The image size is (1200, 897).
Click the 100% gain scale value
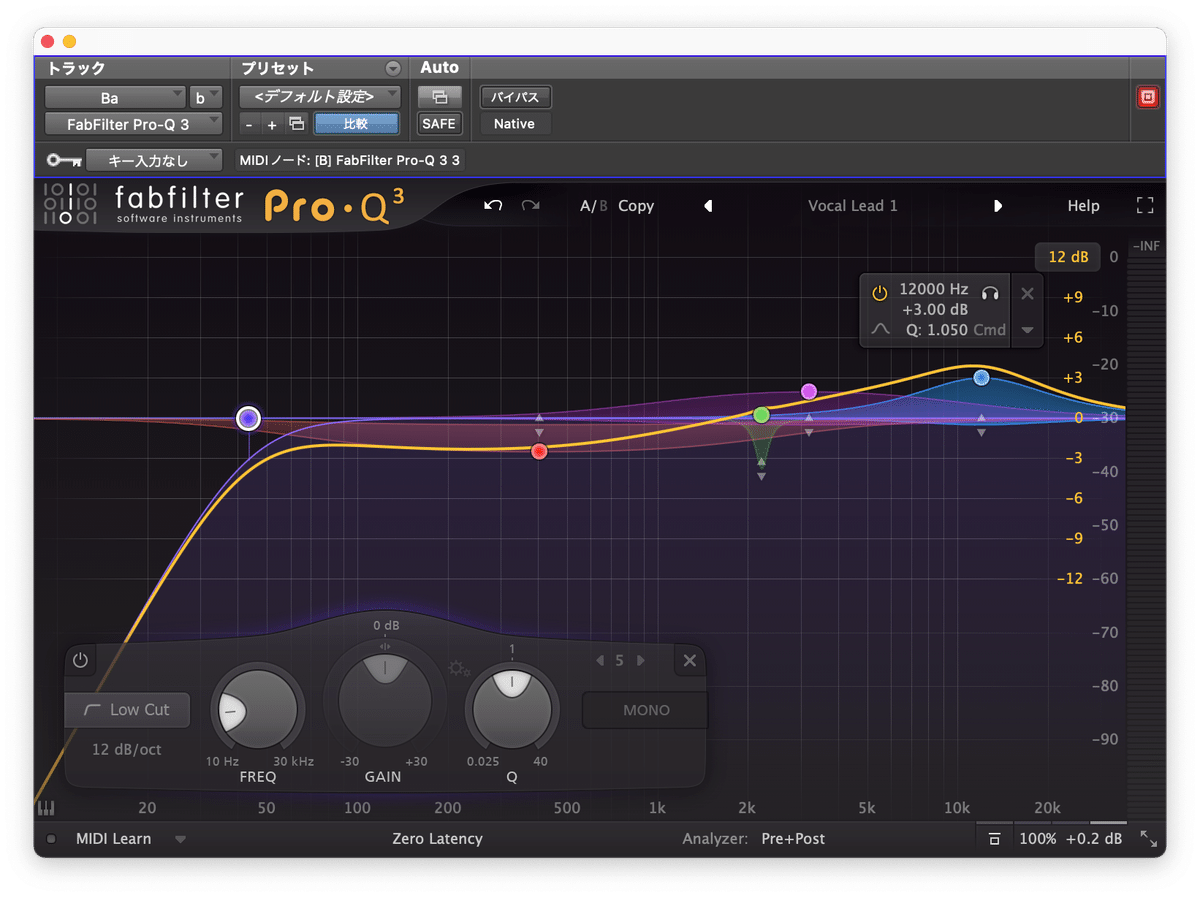tap(1038, 839)
